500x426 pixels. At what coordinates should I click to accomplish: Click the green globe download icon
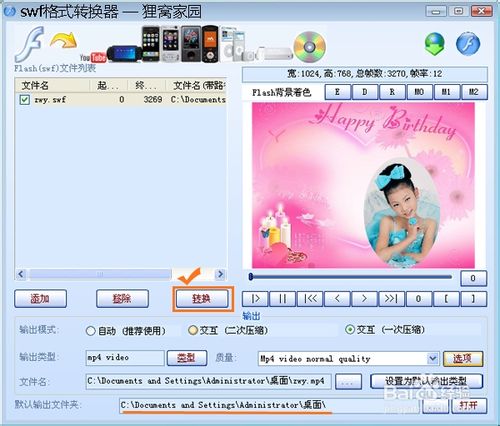pos(435,44)
